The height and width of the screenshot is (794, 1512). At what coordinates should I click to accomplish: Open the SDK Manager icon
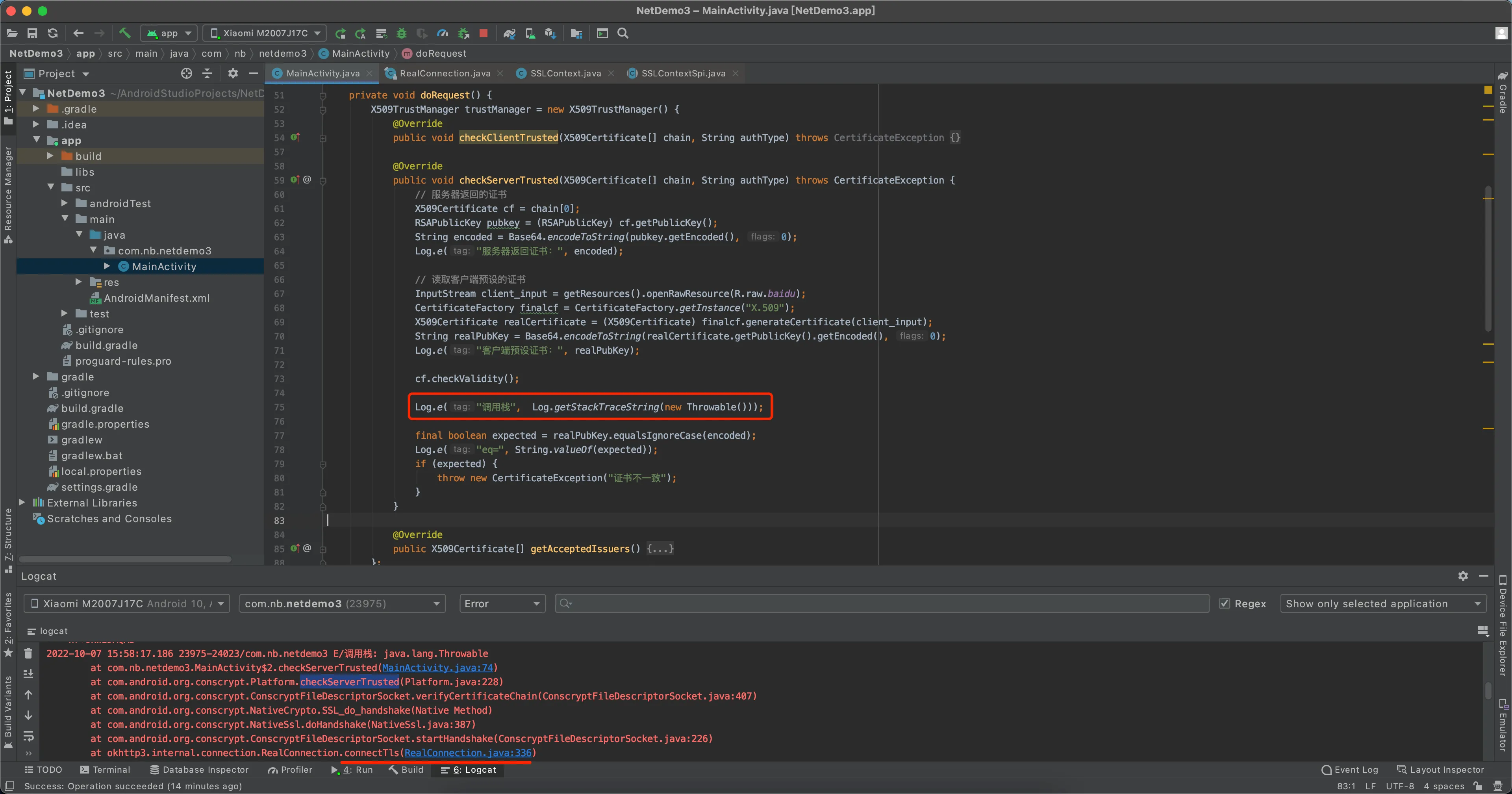pyautogui.click(x=550, y=33)
